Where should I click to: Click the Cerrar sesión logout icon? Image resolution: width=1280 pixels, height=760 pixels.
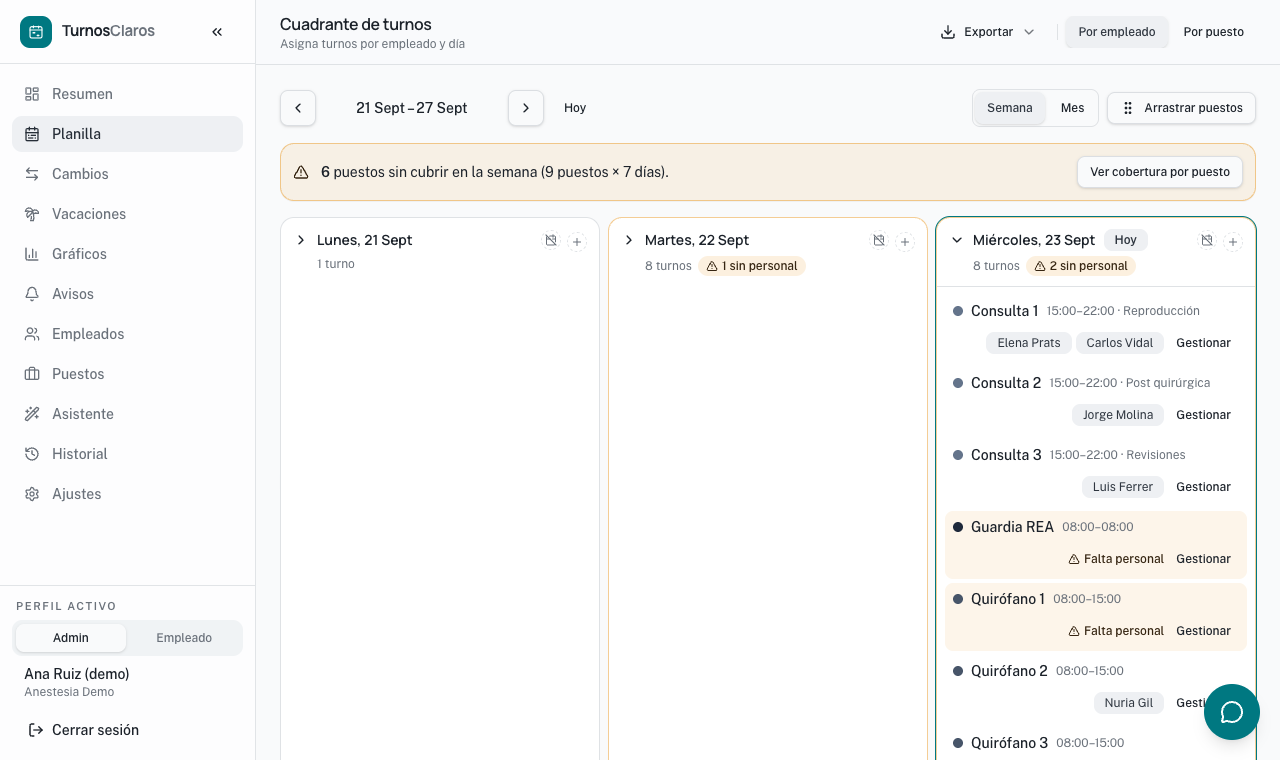point(36,730)
